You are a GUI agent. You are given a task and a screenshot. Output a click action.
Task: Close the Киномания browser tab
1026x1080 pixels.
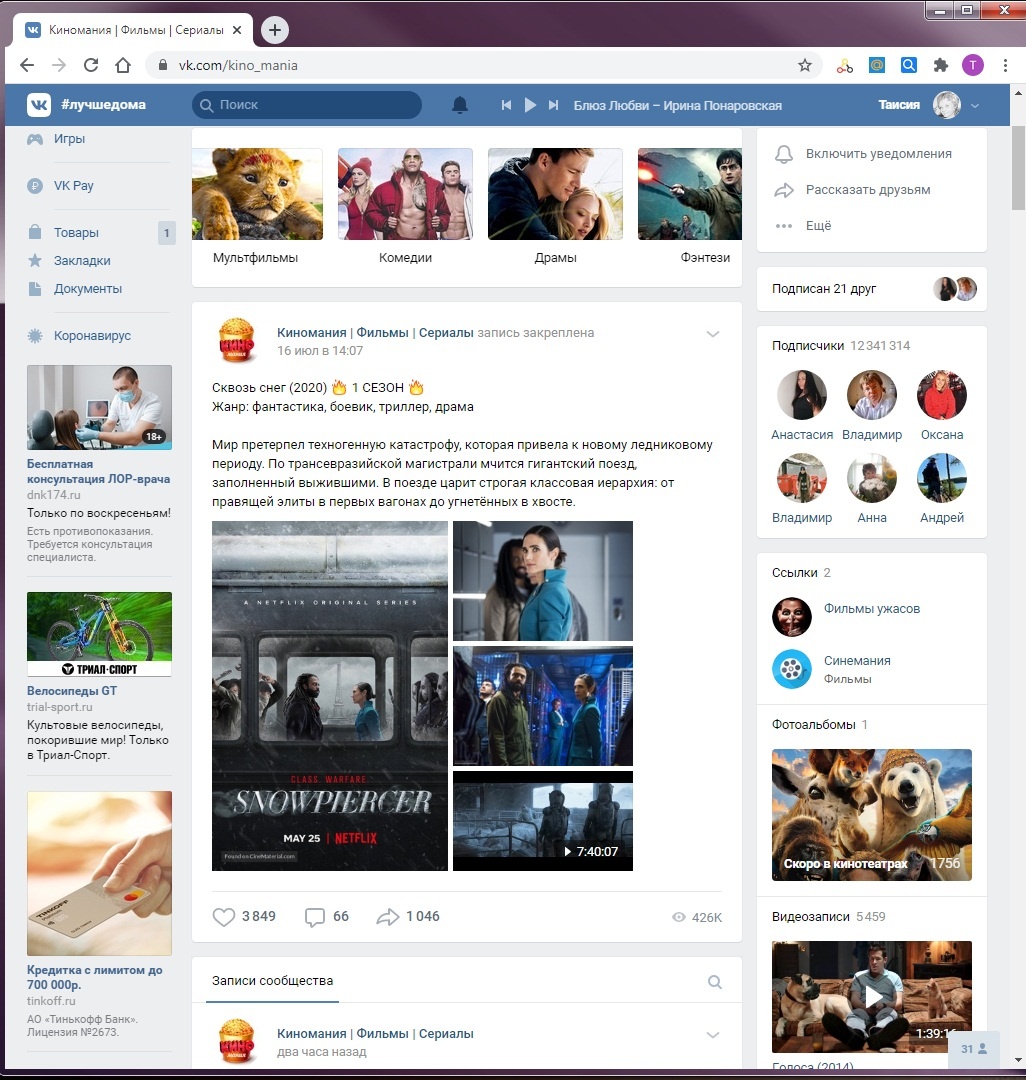pyautogui.click(x=237, y=30)
